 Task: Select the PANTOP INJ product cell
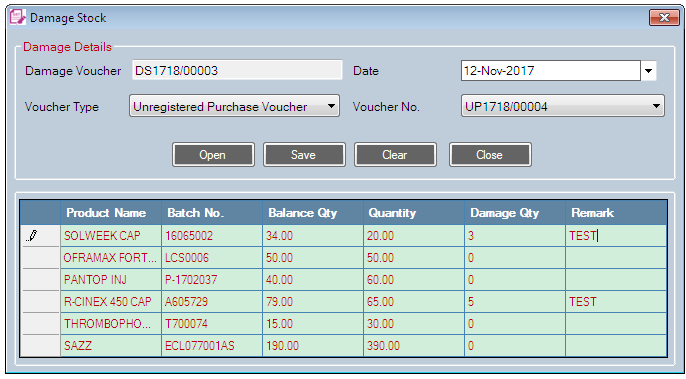pyautogui.click(x=111, y=280)
